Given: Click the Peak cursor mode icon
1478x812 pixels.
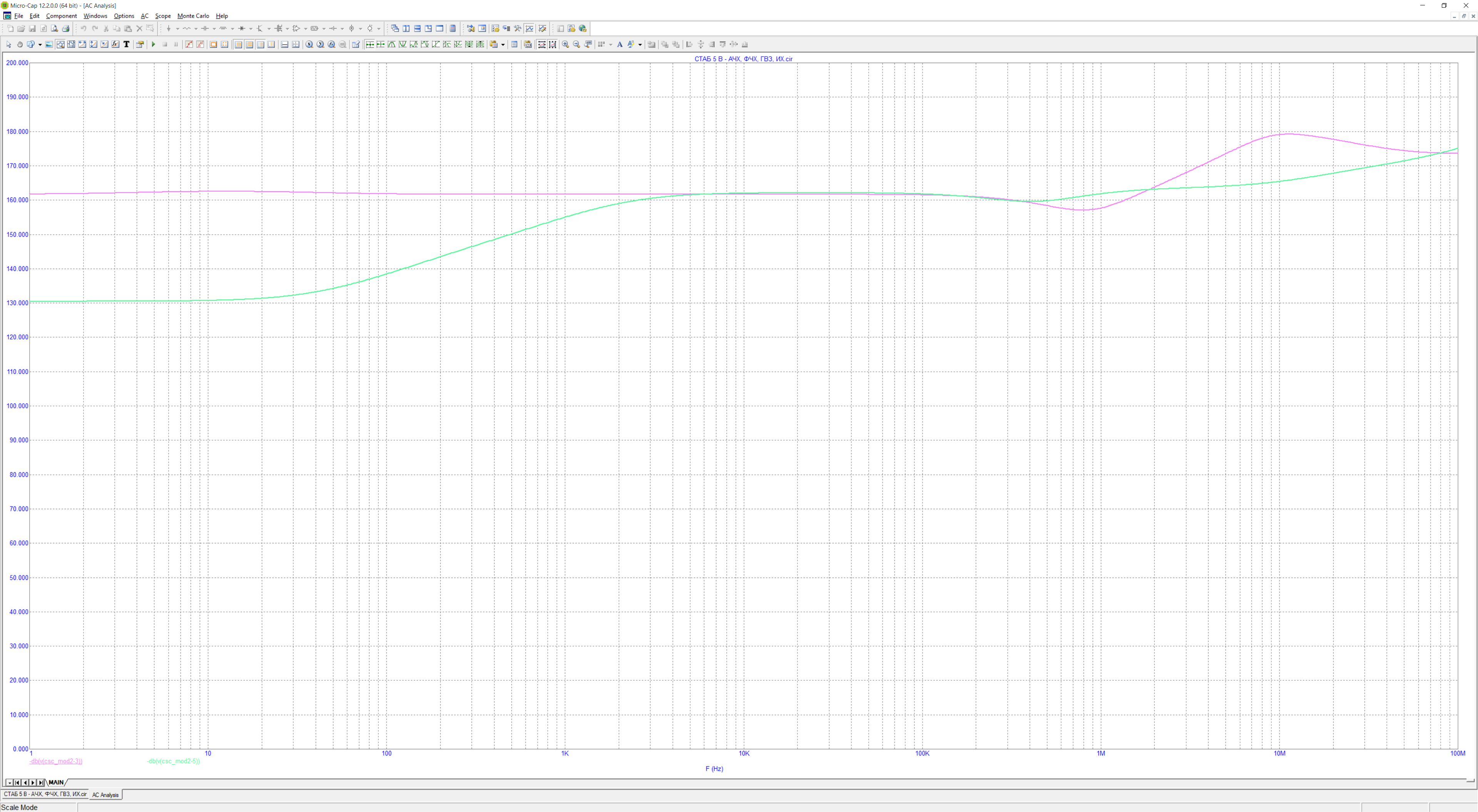Looking at the screenshot, I should pyautogui.click(x=392, y=44).
